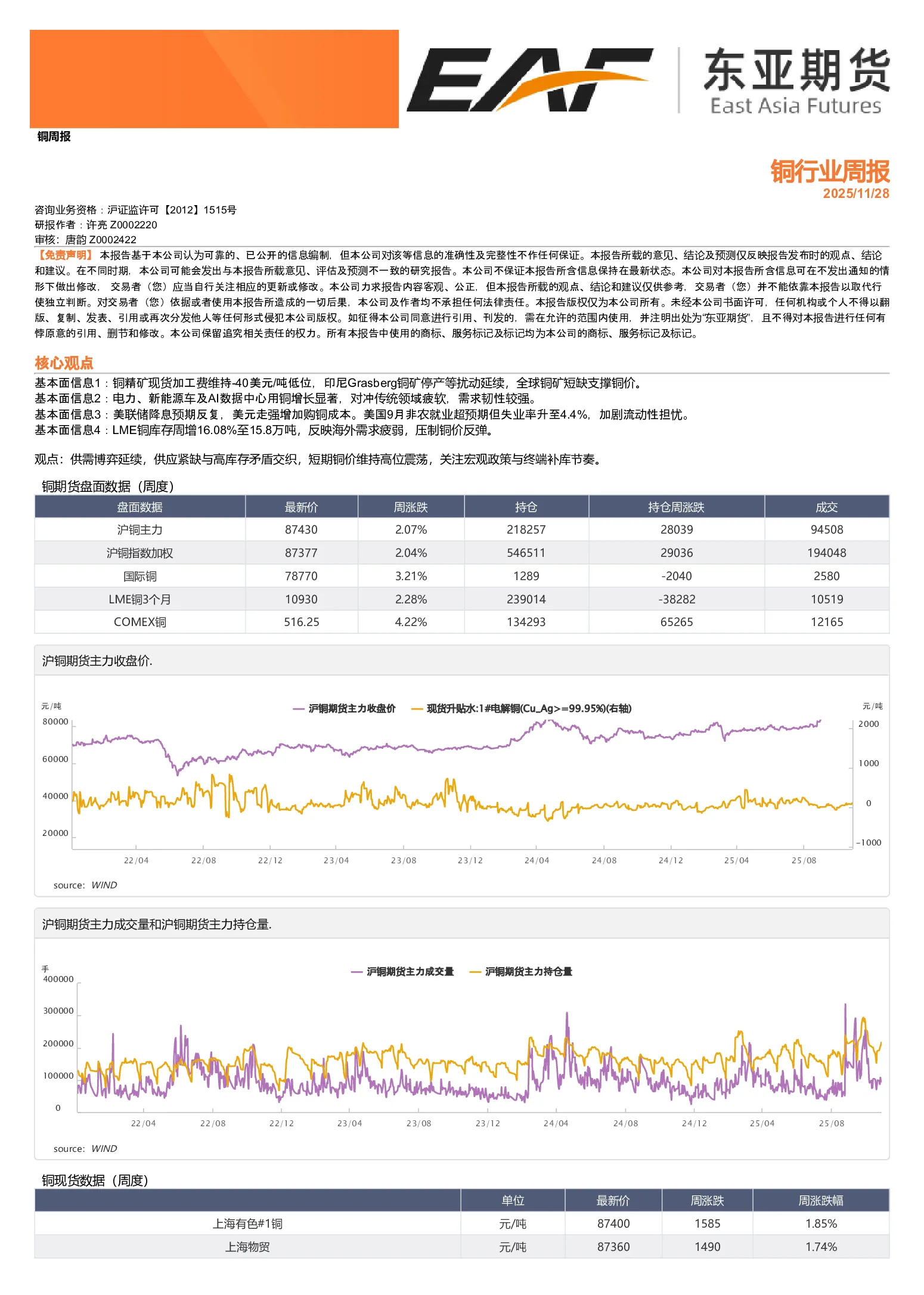Click the COMEX铜 row label
The image size is (924, 1295).
tap(140, 622)
